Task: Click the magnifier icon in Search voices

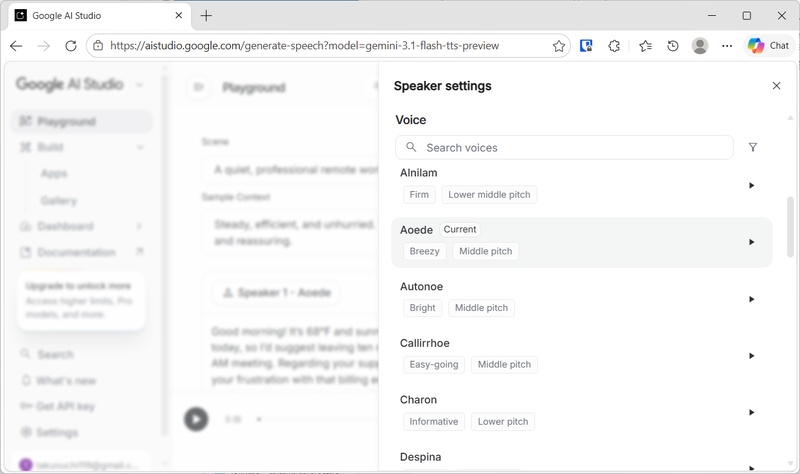Action: 411,147
